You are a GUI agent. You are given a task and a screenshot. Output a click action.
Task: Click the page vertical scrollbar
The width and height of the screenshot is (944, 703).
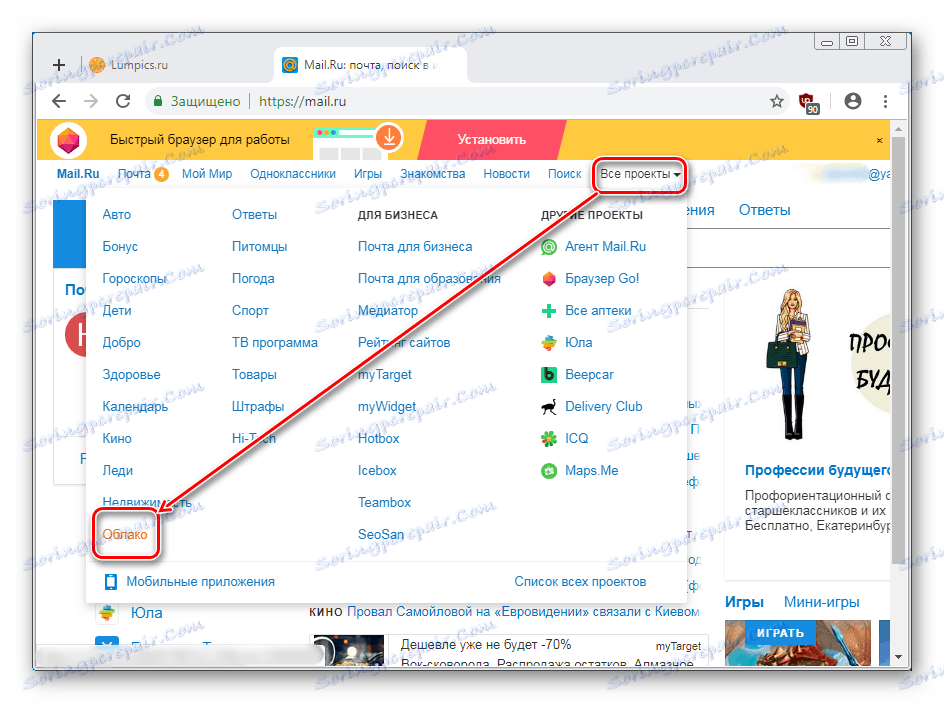coord(898,349)
